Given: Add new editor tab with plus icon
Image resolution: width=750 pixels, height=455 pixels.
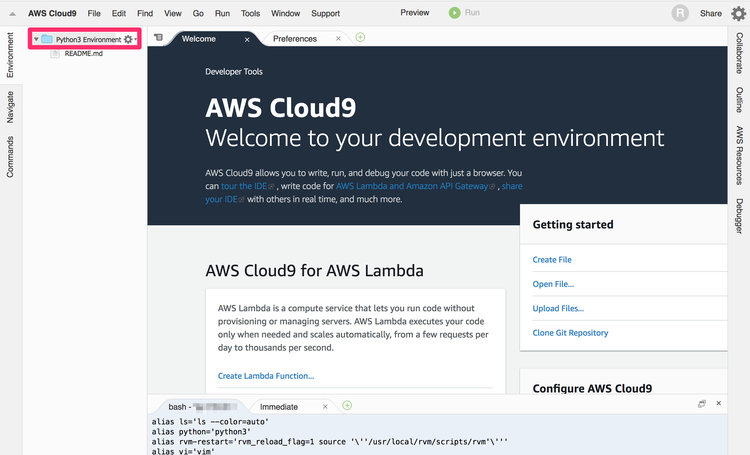Looking at the screenshot, I should pyautogui.click(x=360, y=37).
